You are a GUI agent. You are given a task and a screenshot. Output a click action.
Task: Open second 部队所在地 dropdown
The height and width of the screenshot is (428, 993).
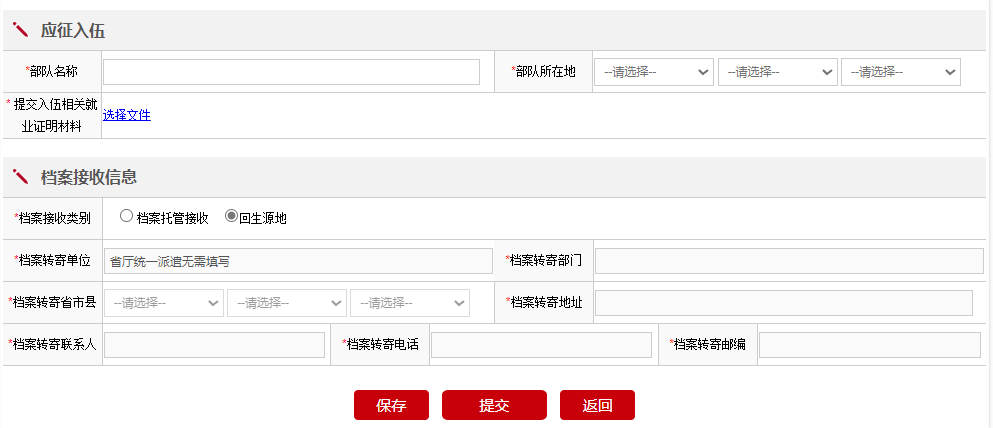tap(777, 72)
